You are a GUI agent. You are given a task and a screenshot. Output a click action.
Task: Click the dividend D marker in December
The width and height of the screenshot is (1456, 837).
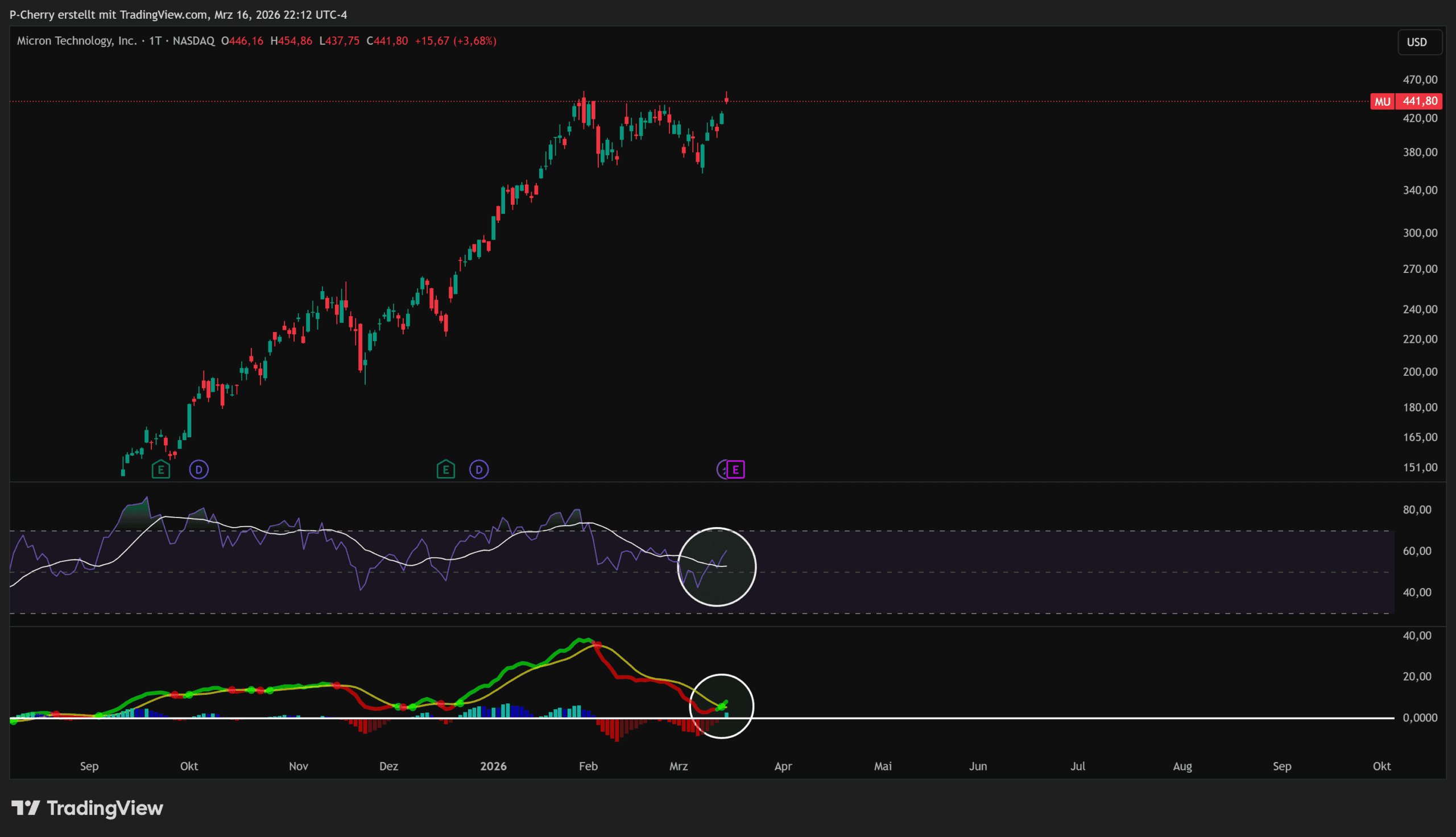479,470
